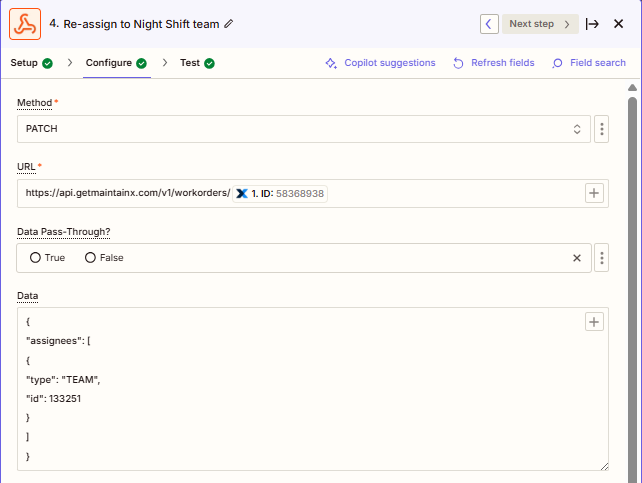Screen dimensions: 642x483
Task: Edit step name with pencil icon
Action: [x=228, y=24]
